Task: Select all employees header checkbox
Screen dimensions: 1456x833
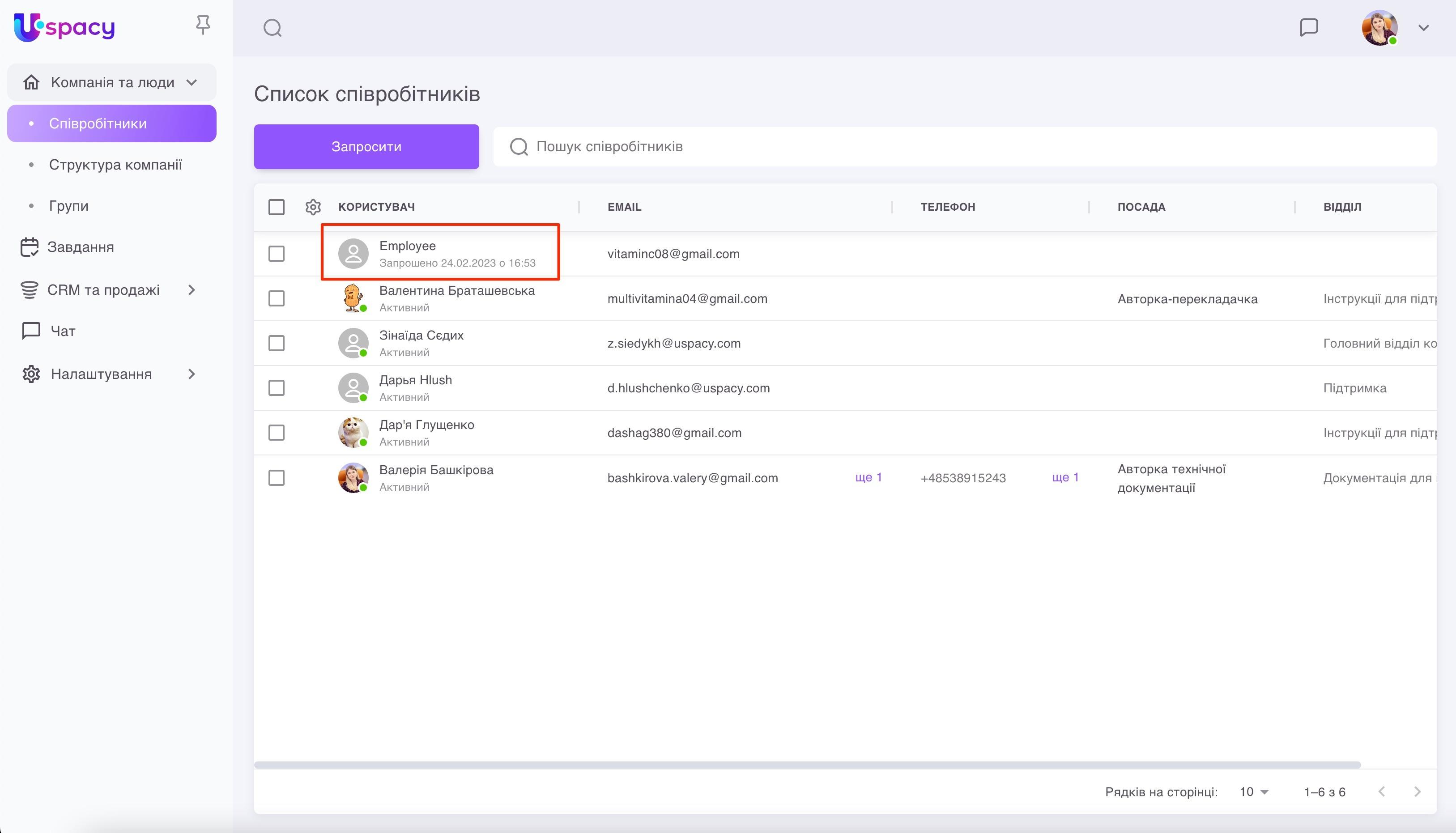Action: coord(277,207)
